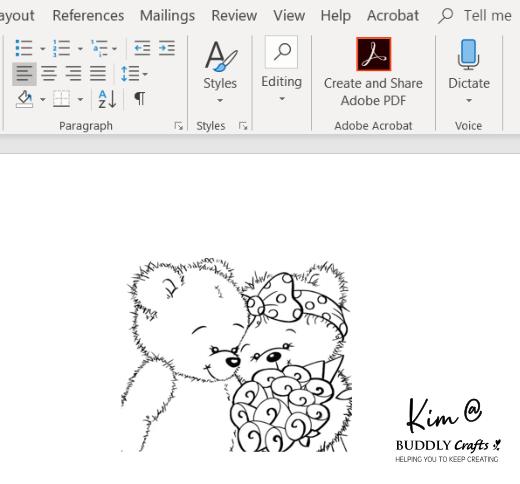The width and height of the screenshot is (520, 484).
Task: Click Increase Indent icon
Action: [167, 48]
